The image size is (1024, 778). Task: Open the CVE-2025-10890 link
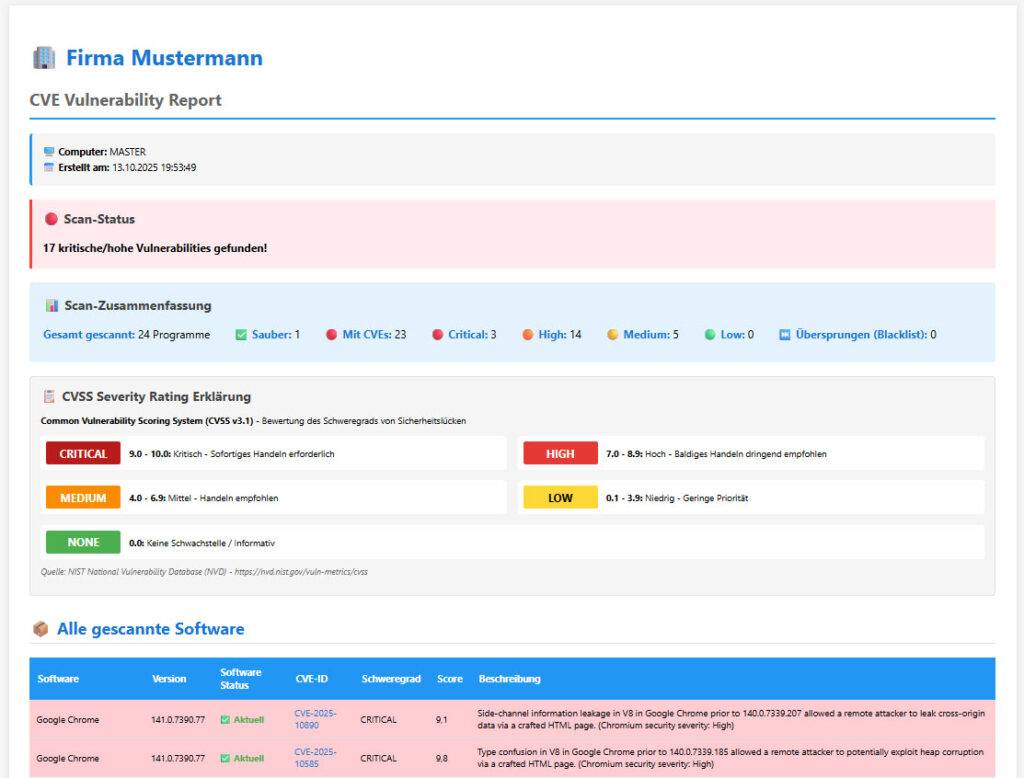click(x=315, y=720)
